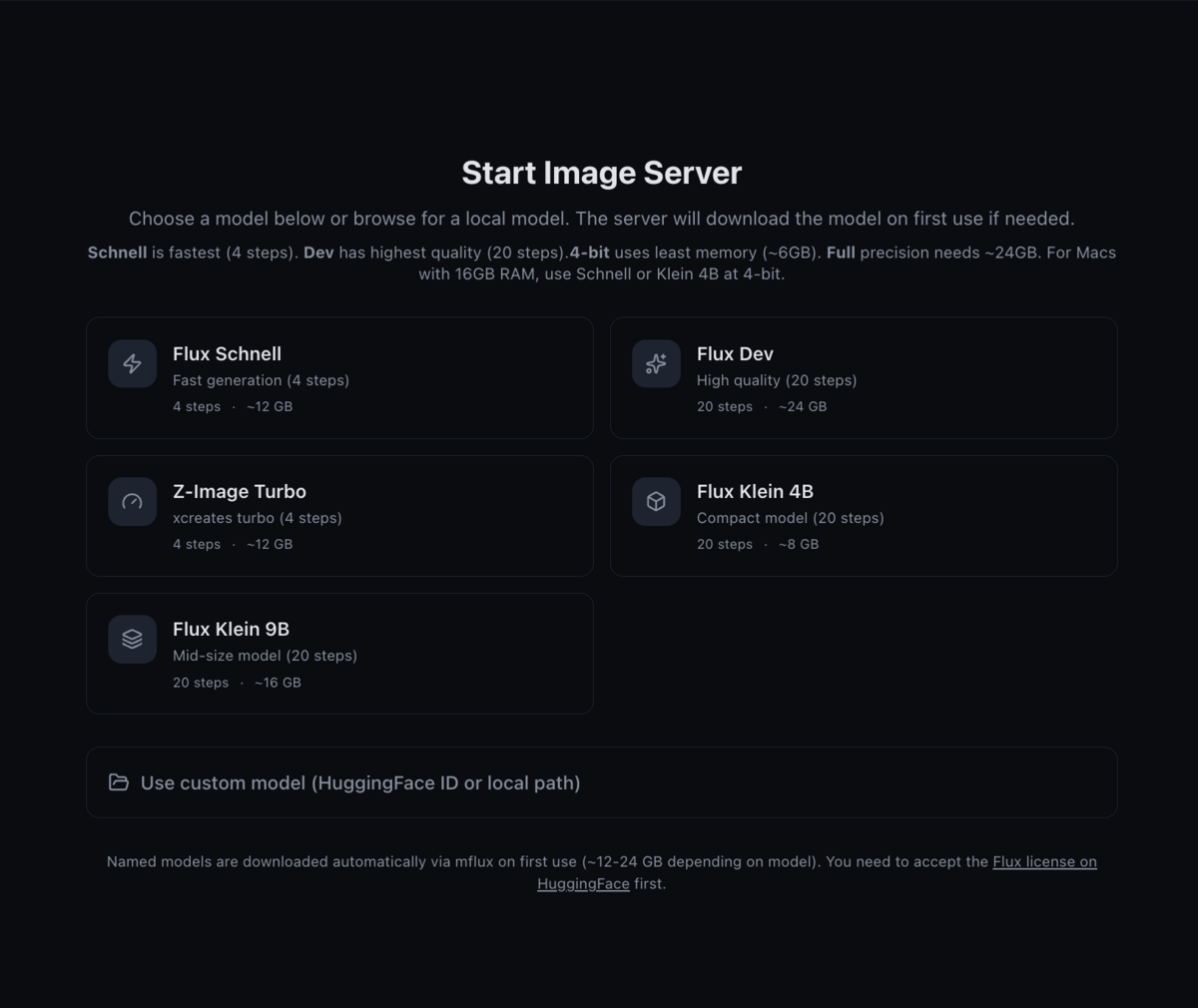Click the Flux Dev sparkles icon

point(656,364)
